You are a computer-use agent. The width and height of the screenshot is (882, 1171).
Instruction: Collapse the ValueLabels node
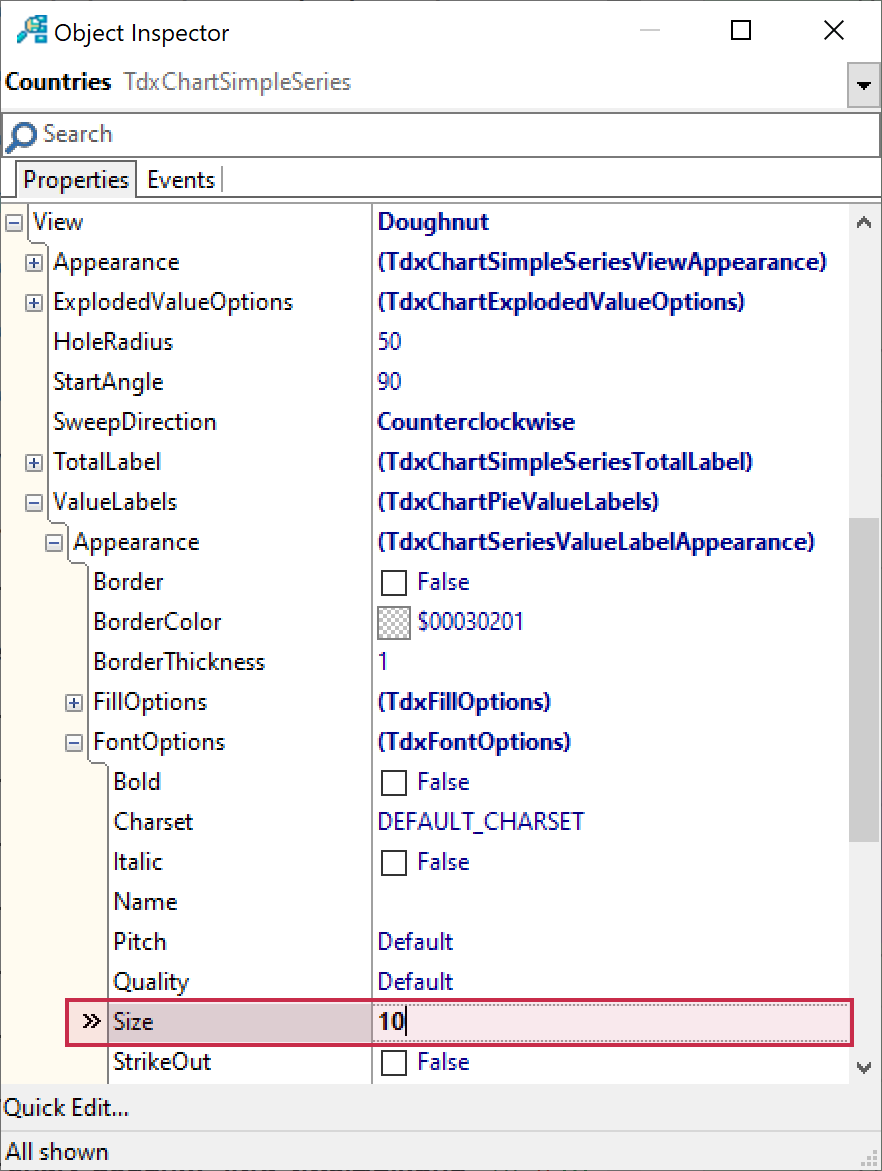pyautogui.click(x=34, y=503)
